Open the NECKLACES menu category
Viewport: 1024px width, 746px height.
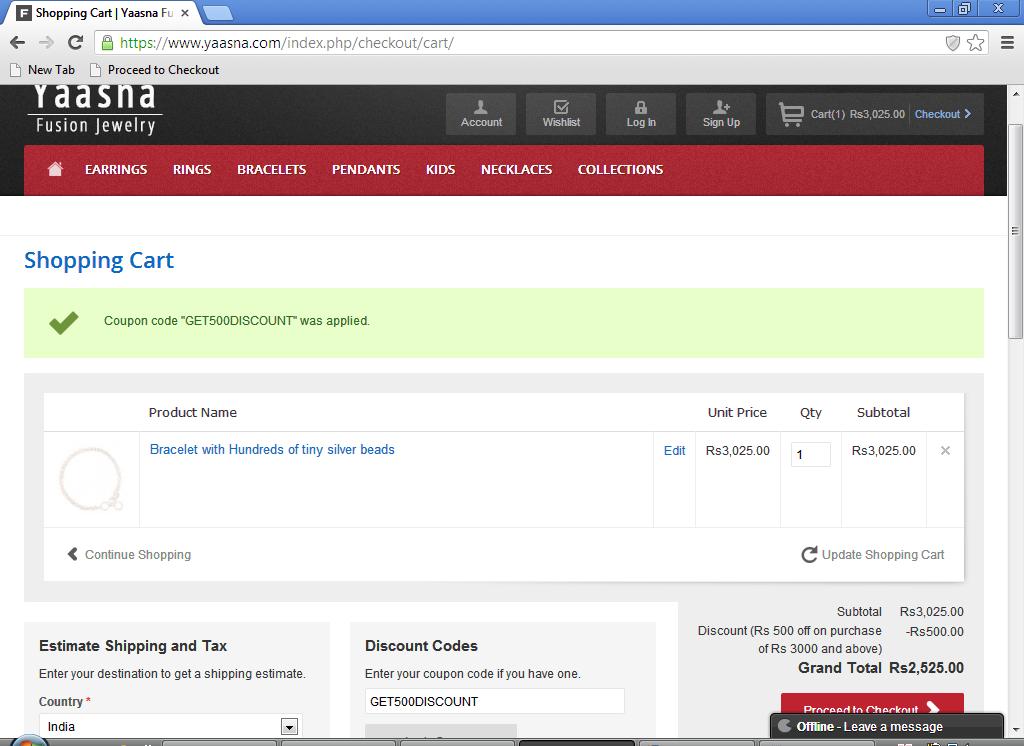coord(516,170)
